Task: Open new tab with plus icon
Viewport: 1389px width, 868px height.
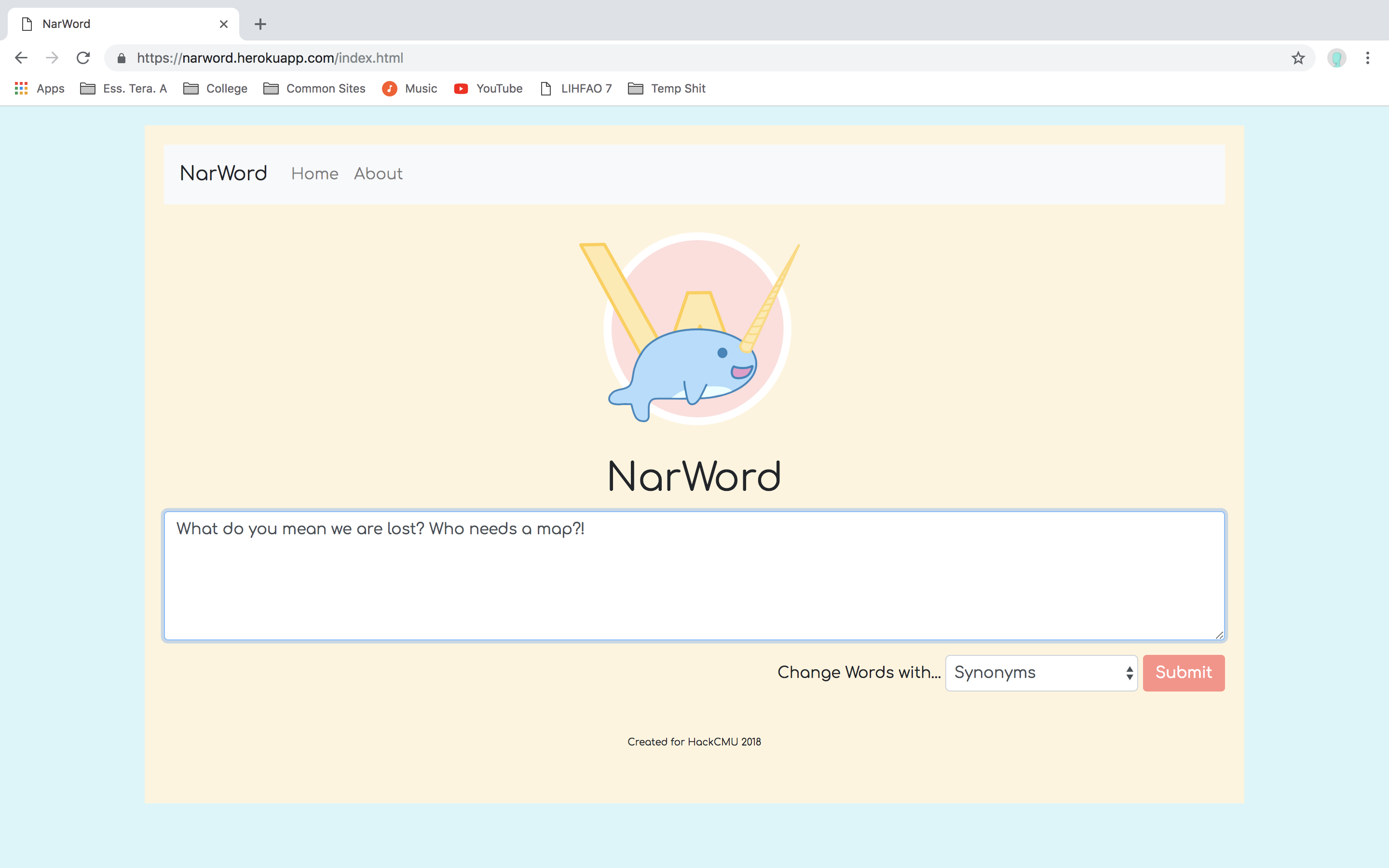Action: (x=260, y=24)
